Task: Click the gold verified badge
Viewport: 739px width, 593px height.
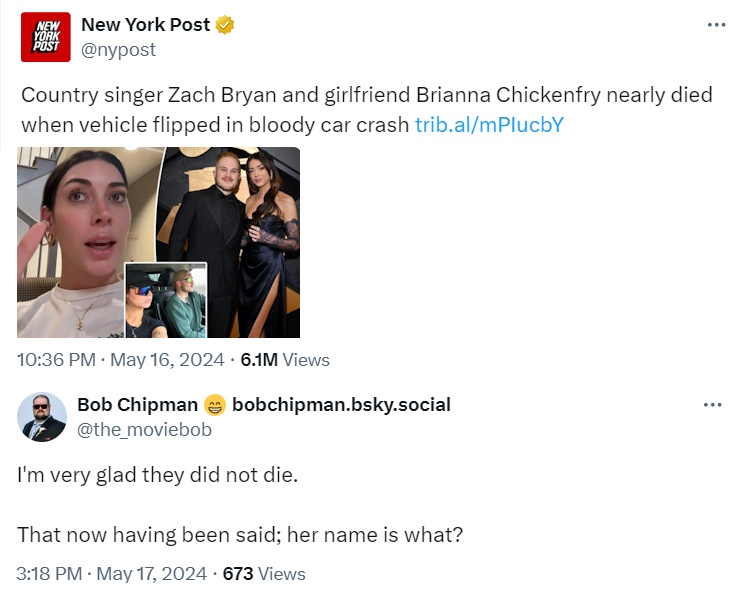Action: 225,25
